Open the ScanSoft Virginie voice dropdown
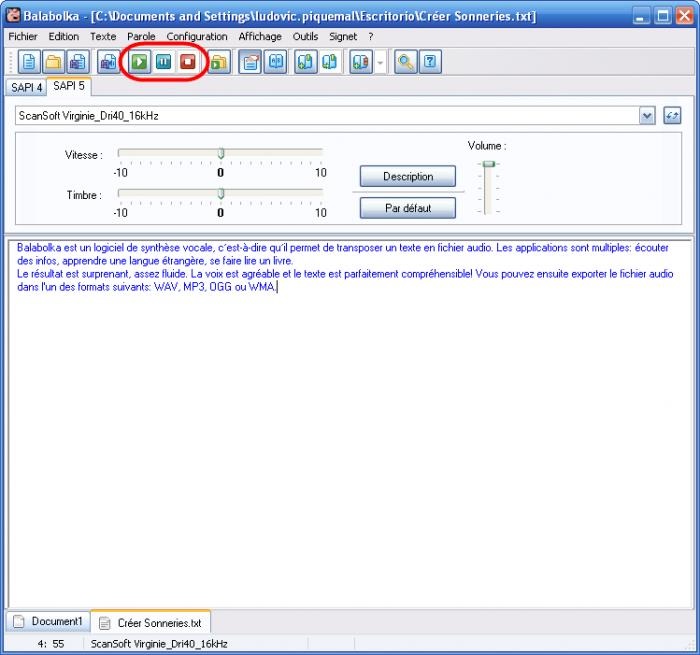This screenshot has height=655, width=700. pos(647,116)
